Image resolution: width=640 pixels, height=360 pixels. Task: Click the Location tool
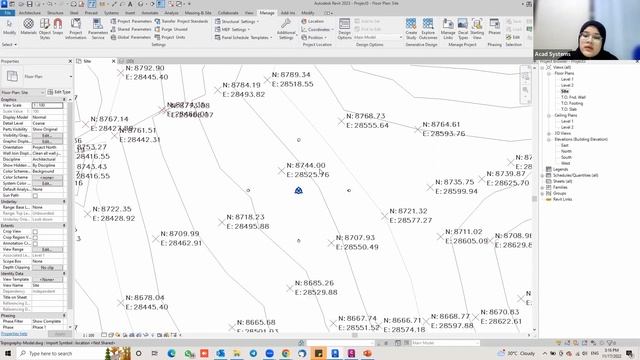tap(313, 21)
